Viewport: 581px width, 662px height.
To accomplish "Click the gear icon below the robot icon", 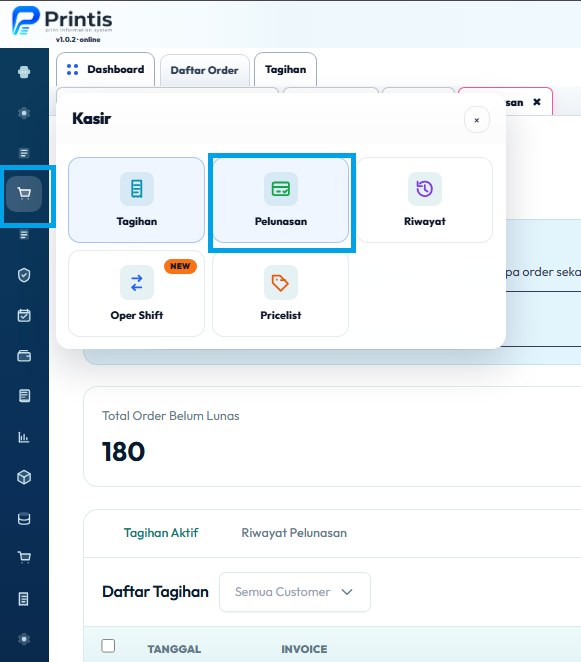I will coord(24,113).
